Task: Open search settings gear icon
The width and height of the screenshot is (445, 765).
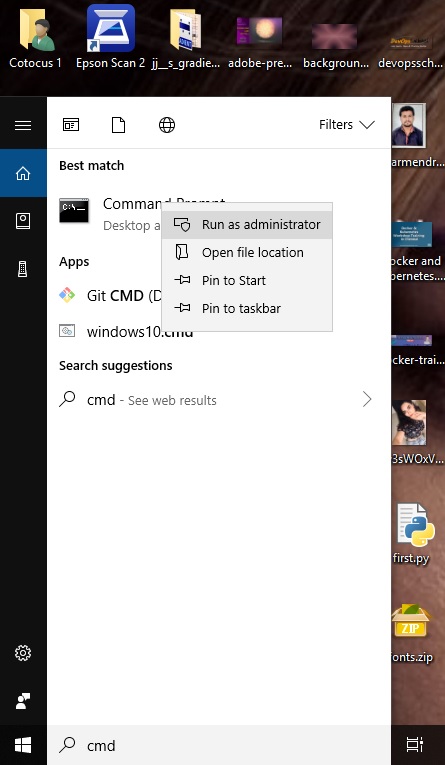Action: 23,653
